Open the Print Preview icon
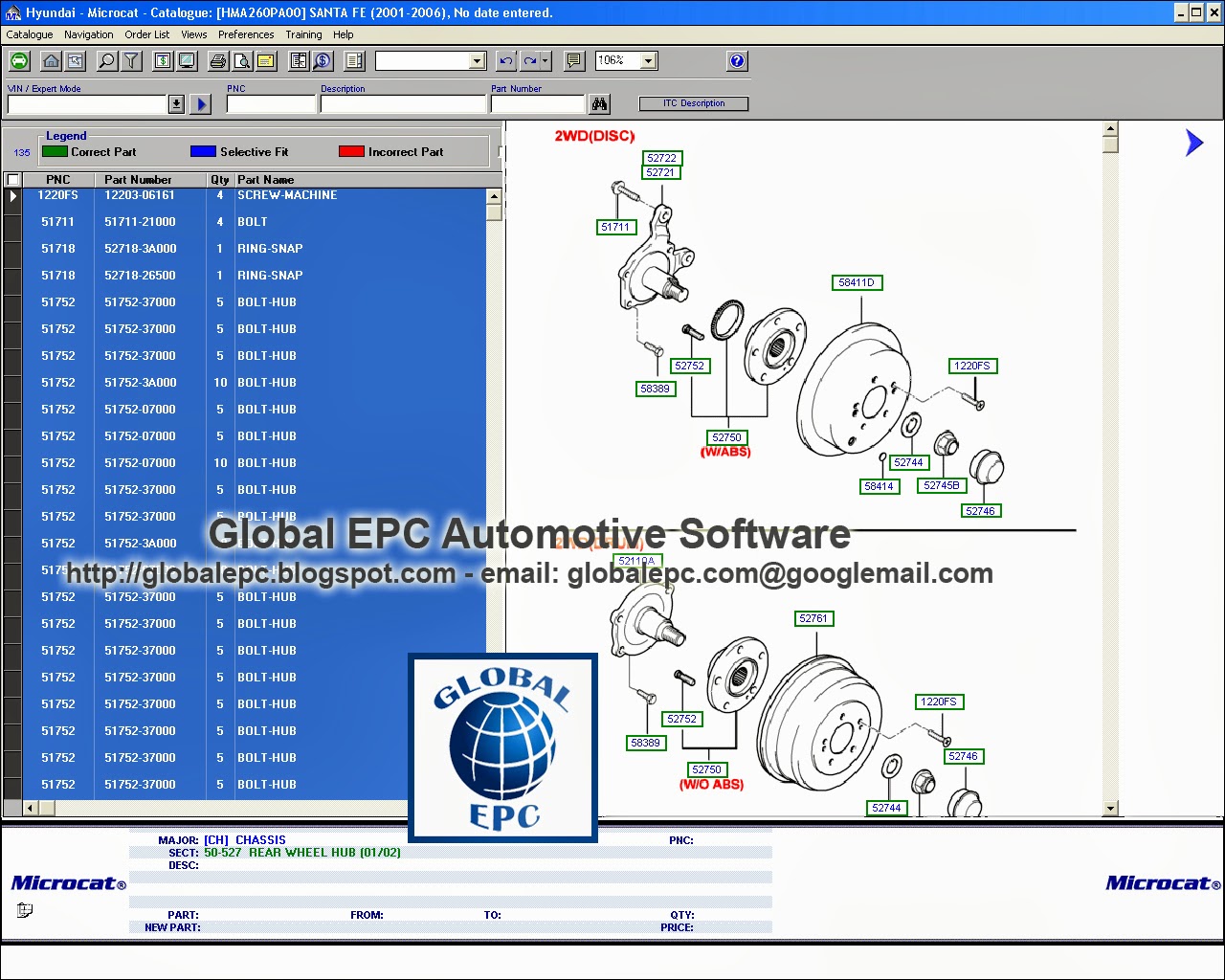This screenshot has width=1225, height=980. (x=242, y=60)
